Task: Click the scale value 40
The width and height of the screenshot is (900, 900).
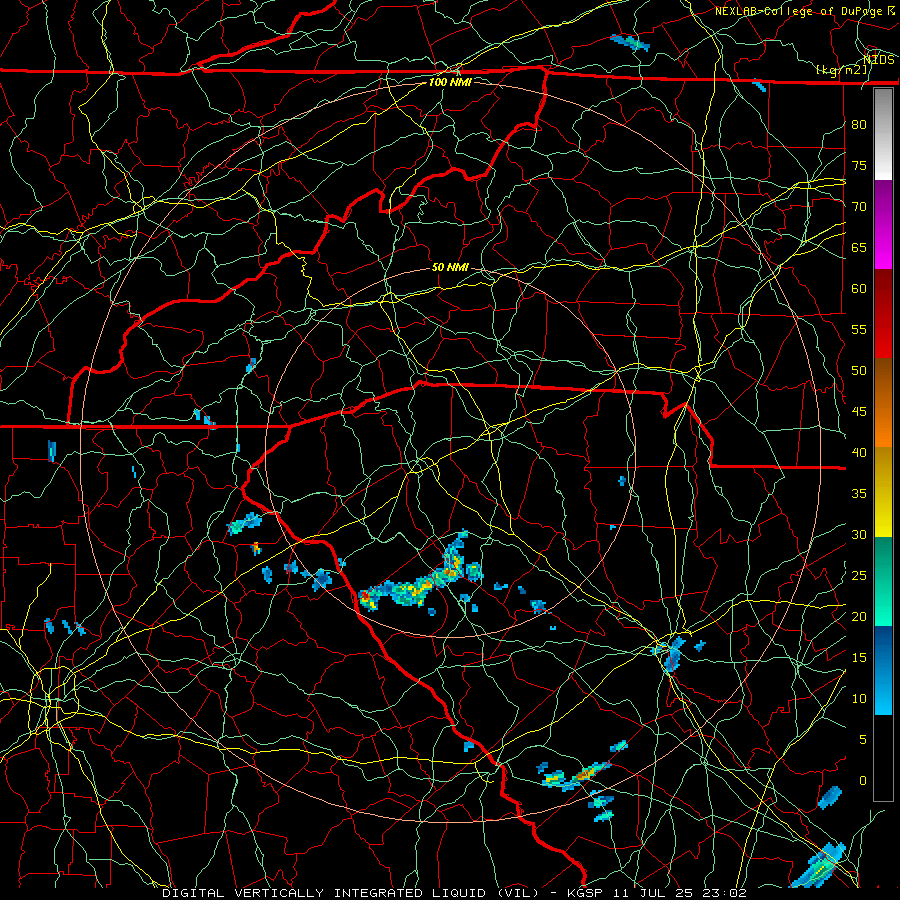Action: (x=859, y=452)
